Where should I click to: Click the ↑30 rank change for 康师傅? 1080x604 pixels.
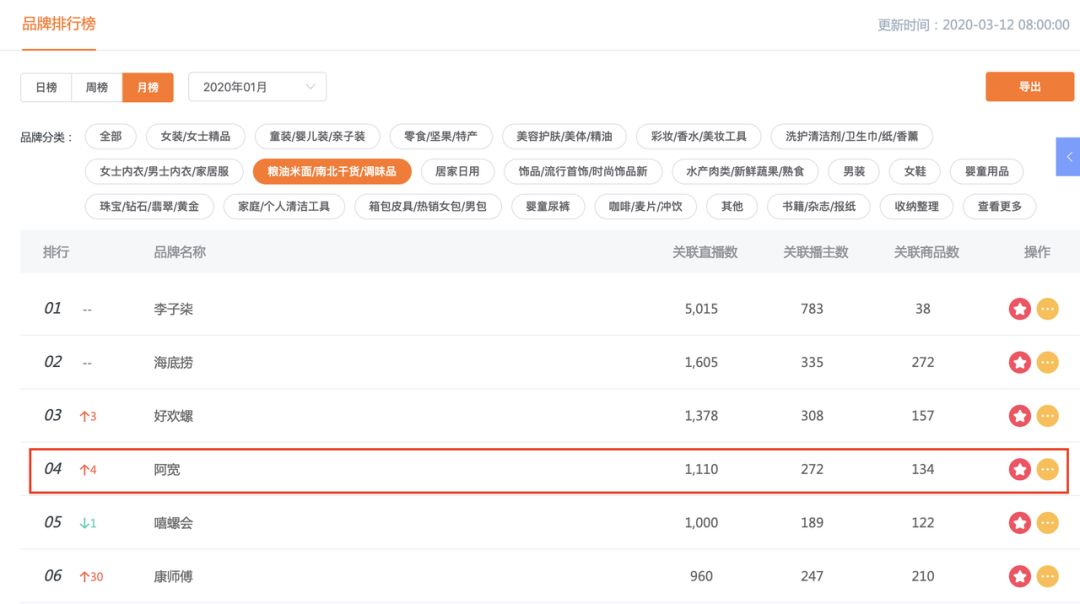[91, 577]
